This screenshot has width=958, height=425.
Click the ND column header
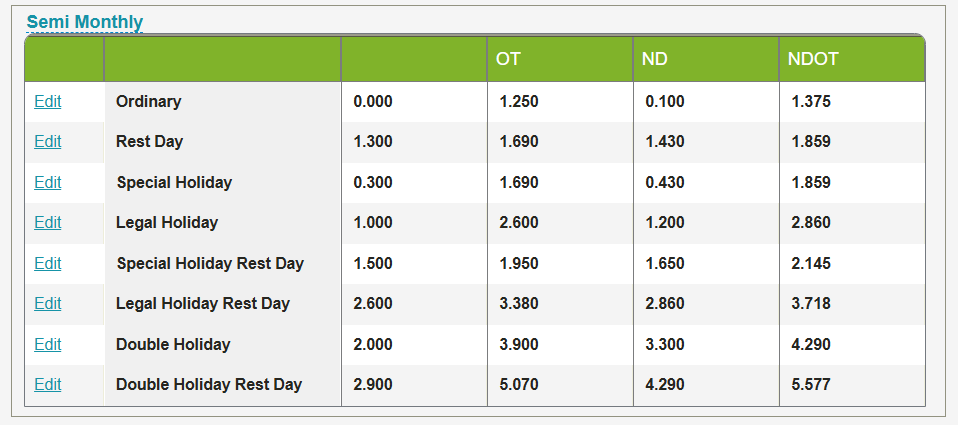pos(654,59)
